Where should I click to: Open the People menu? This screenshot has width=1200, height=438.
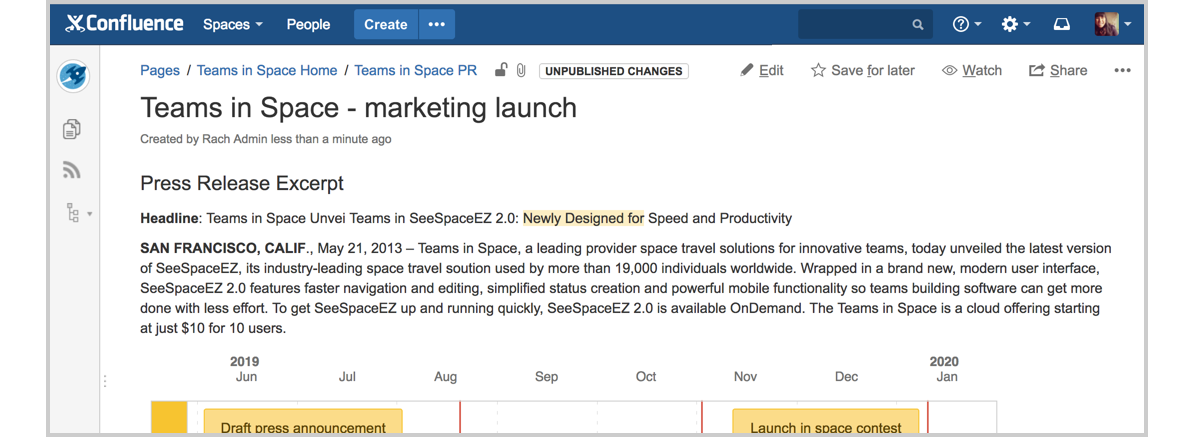click(x=308, y=25)
